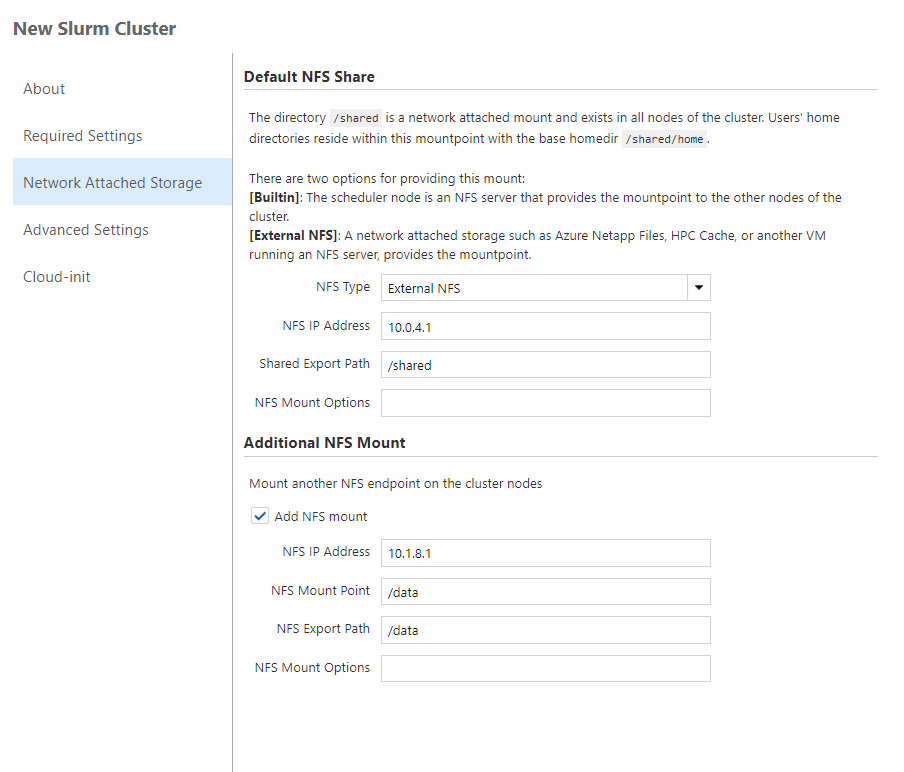Click the [External NFS] option description
The width and height of the screenshot is (904, 772).
pyautogui.click(x=537, y=244)
